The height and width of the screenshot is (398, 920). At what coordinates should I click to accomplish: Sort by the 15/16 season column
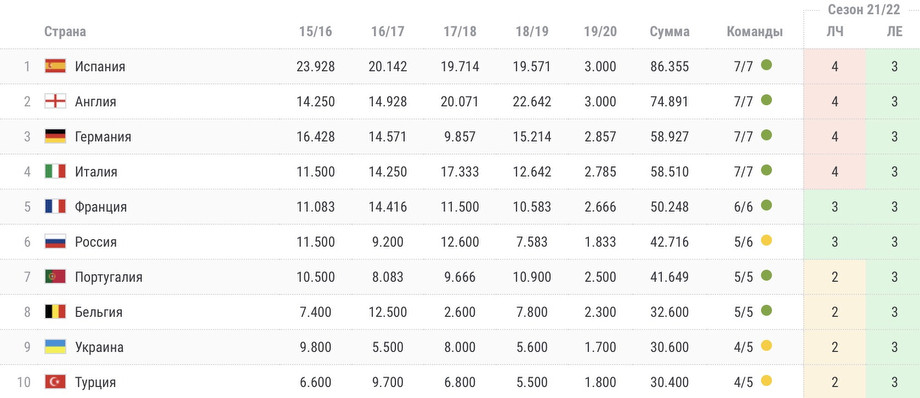click(x=315, y=32)
